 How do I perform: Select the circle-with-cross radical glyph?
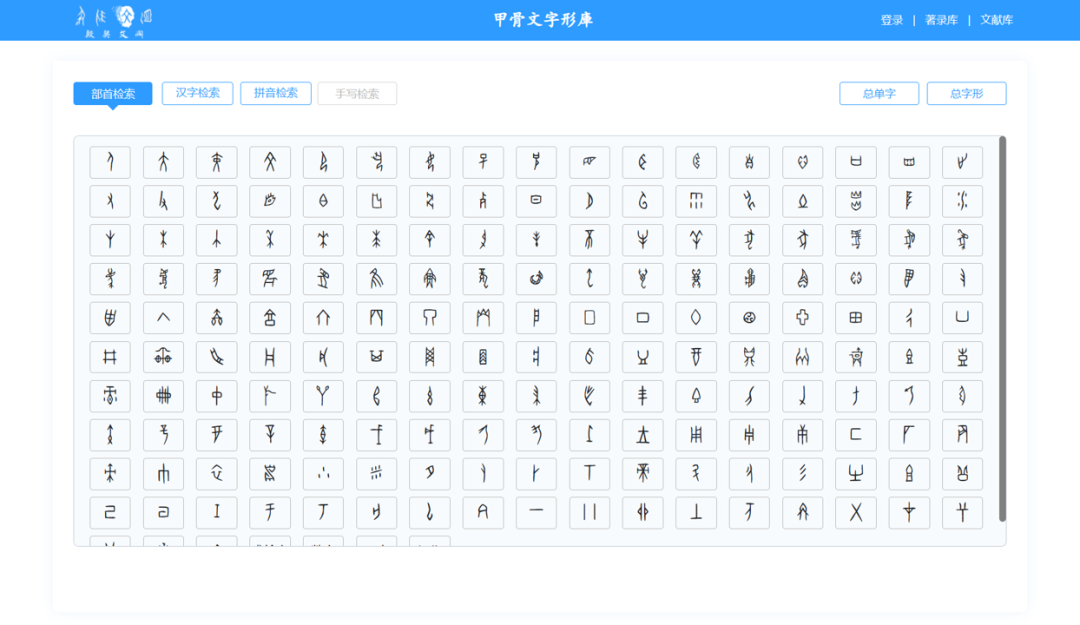[x=749, y=318]
